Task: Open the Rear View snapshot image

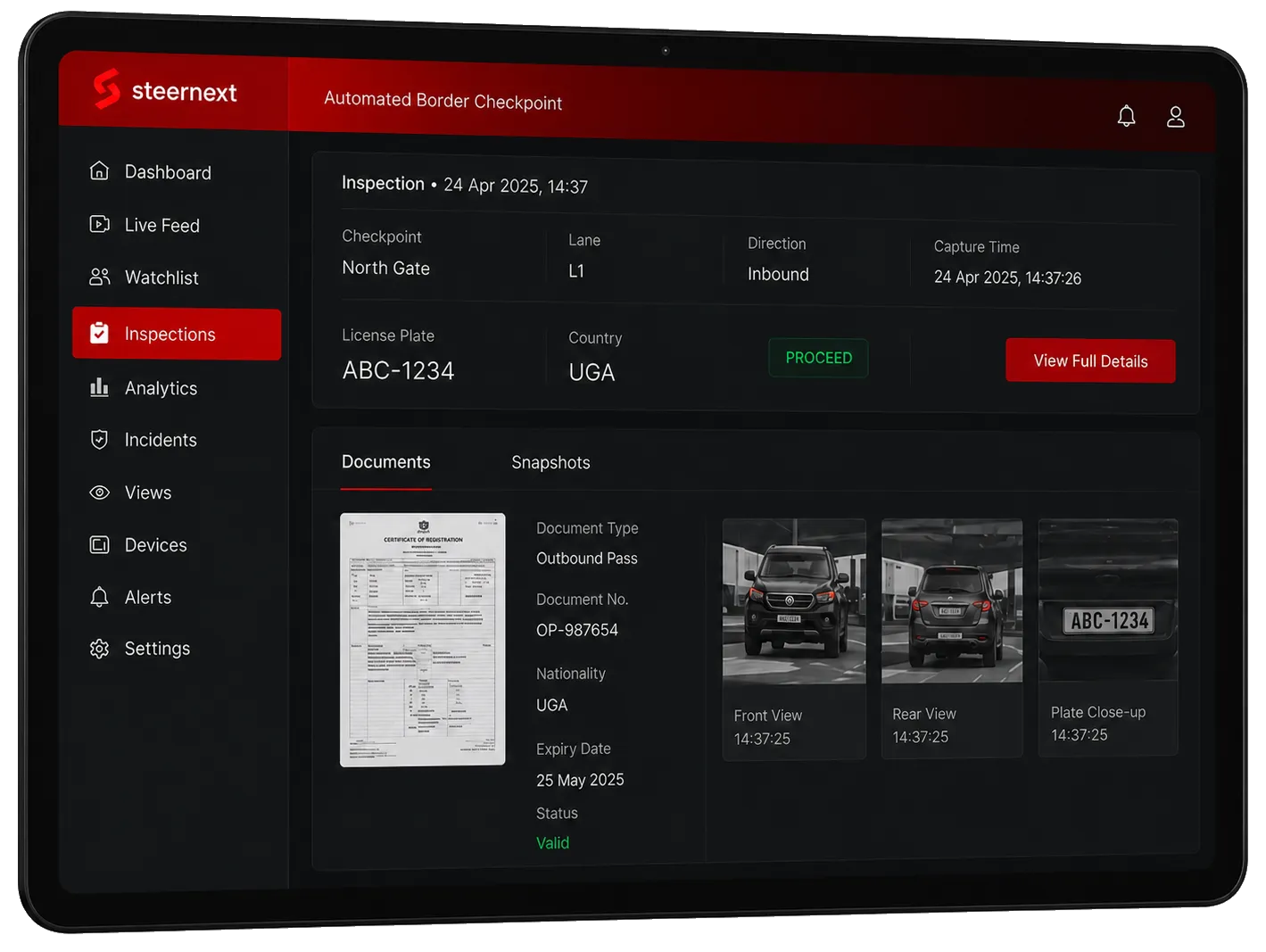Action: 952,601
